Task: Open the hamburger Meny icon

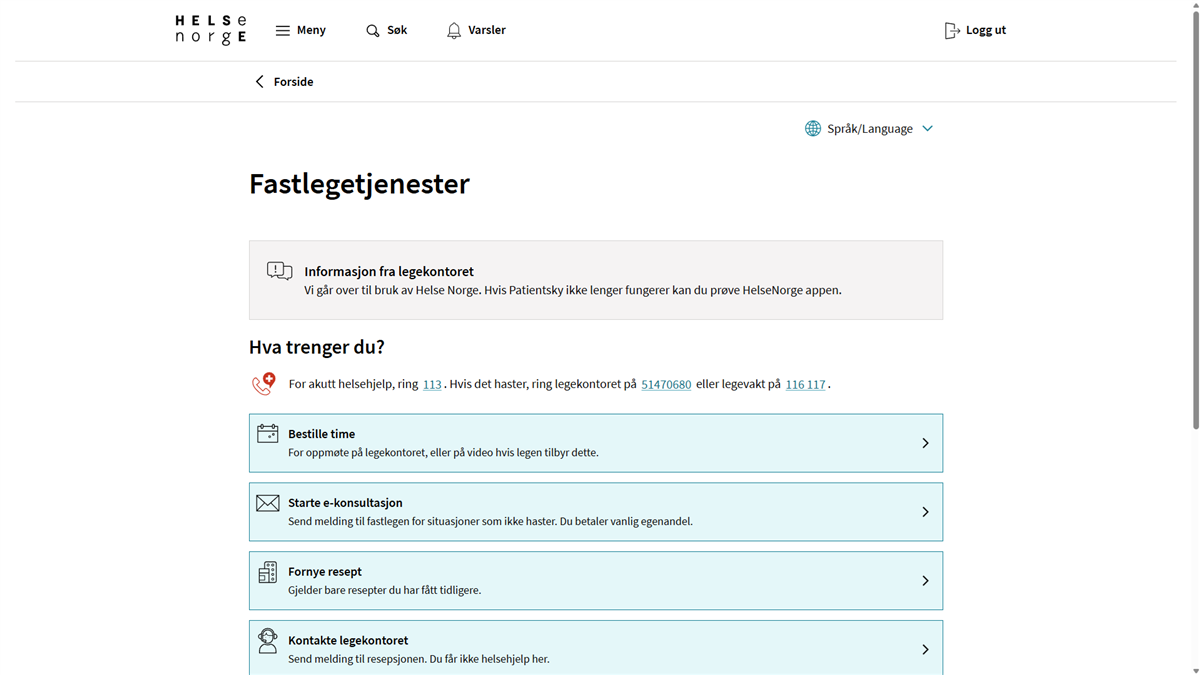Action: tap(283, 30)
